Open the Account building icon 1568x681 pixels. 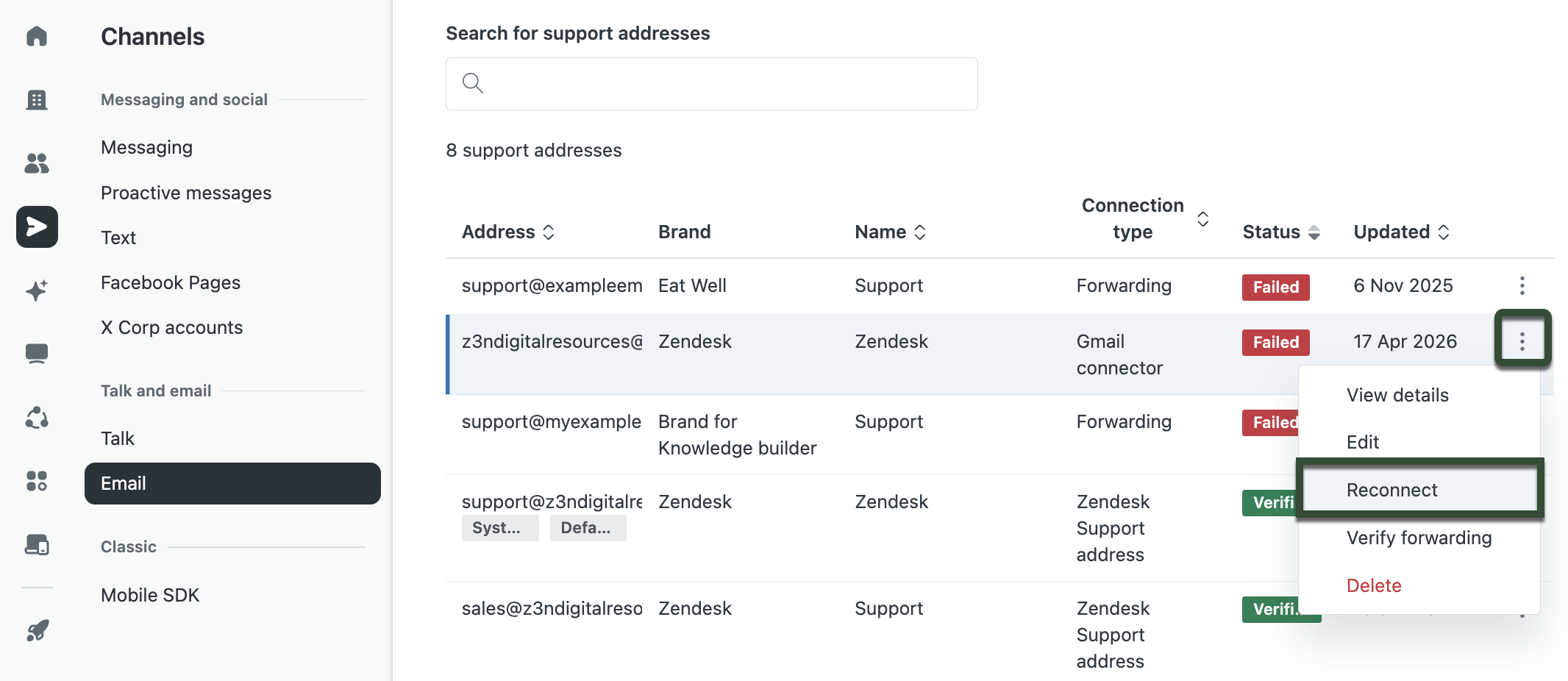coord(37,99)
